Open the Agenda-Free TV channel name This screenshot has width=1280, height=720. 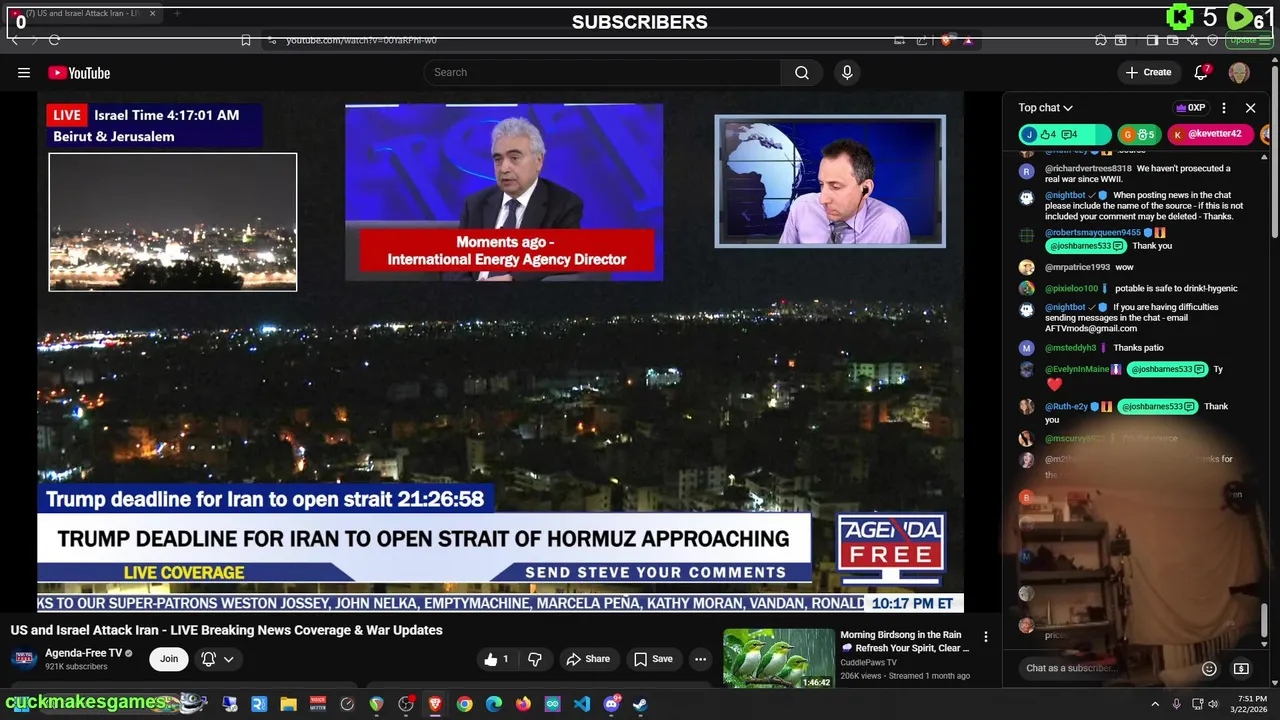pos(84,653)
